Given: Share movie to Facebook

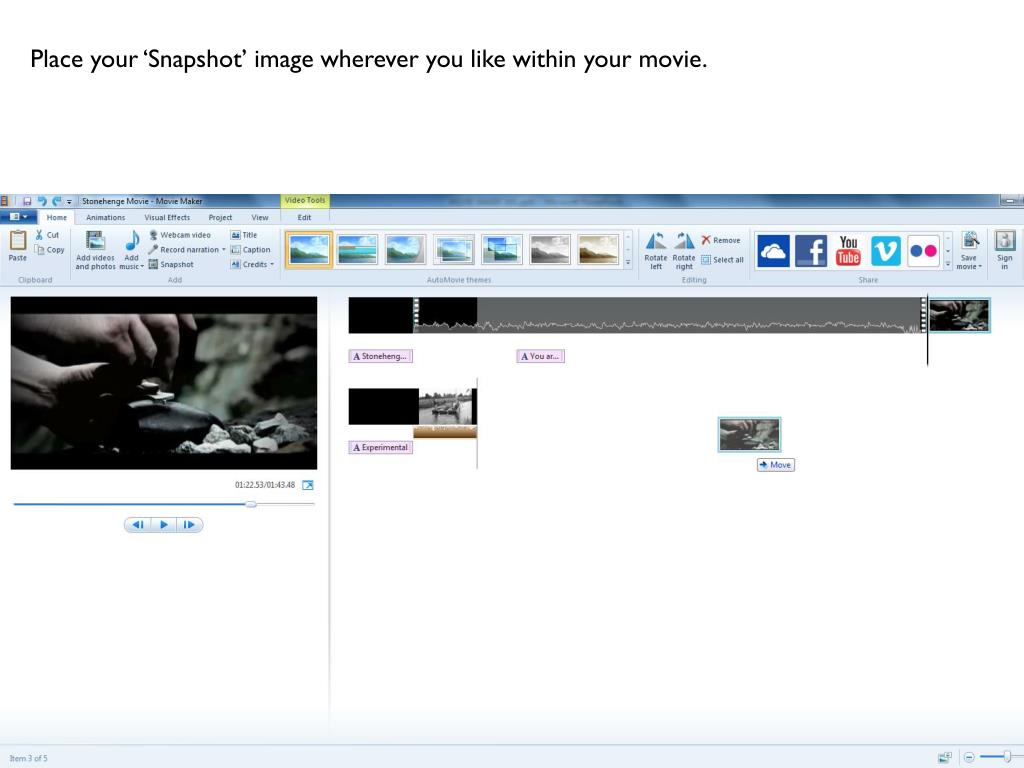Looking at the screenshot, I should tap(811, 251).
